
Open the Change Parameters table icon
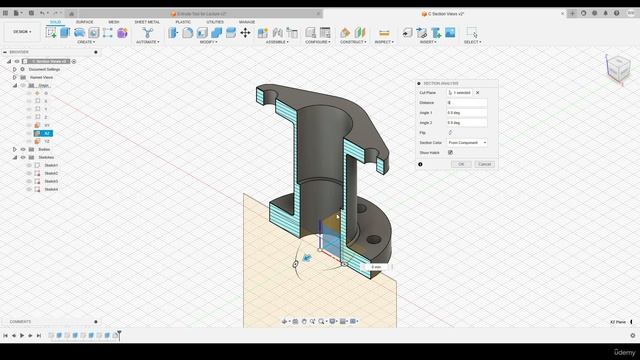pyautogui.click(x=325, y=33)
